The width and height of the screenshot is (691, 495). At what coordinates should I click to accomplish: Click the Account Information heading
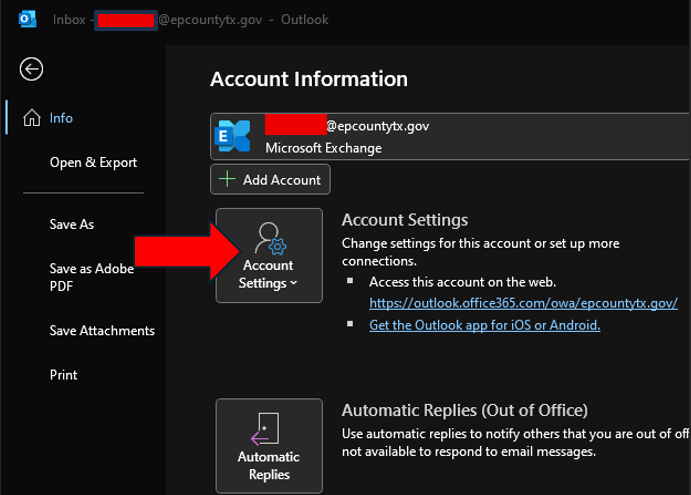click(309, 79)
